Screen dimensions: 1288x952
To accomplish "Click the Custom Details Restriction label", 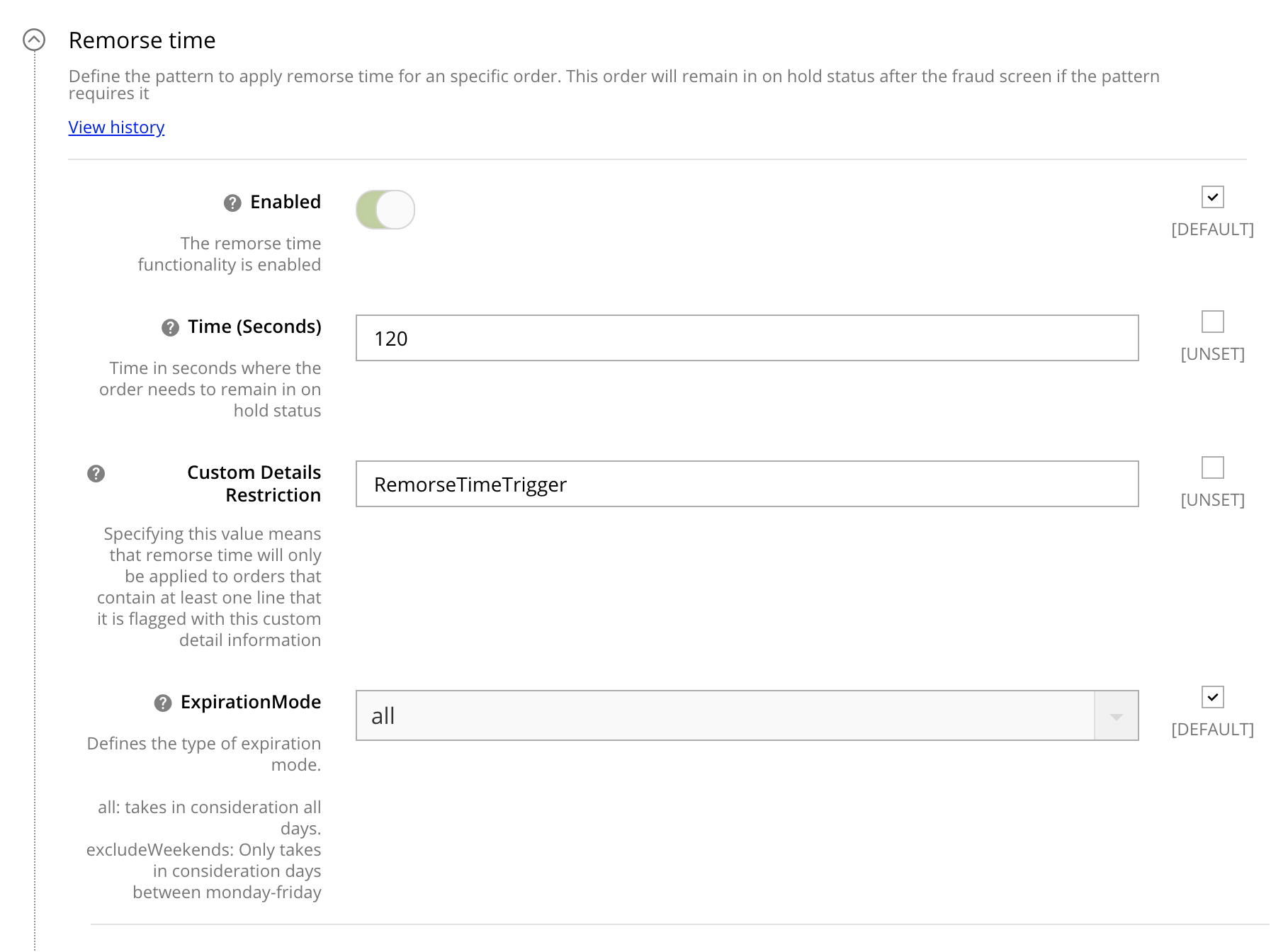I will click(254, 484).
